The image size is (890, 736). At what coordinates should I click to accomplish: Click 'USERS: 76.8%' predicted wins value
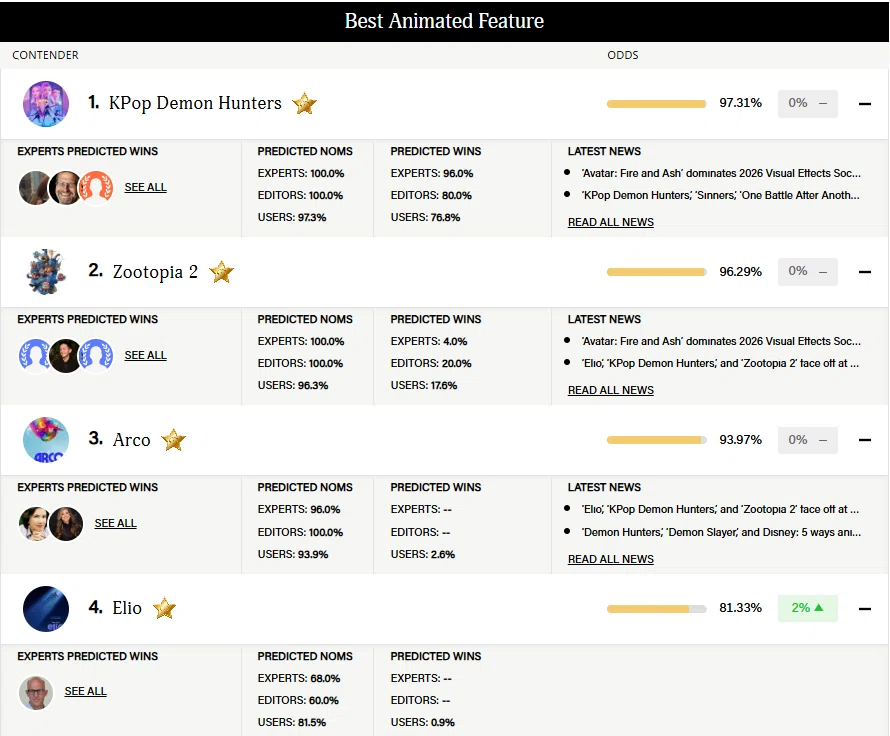(425, 217)
